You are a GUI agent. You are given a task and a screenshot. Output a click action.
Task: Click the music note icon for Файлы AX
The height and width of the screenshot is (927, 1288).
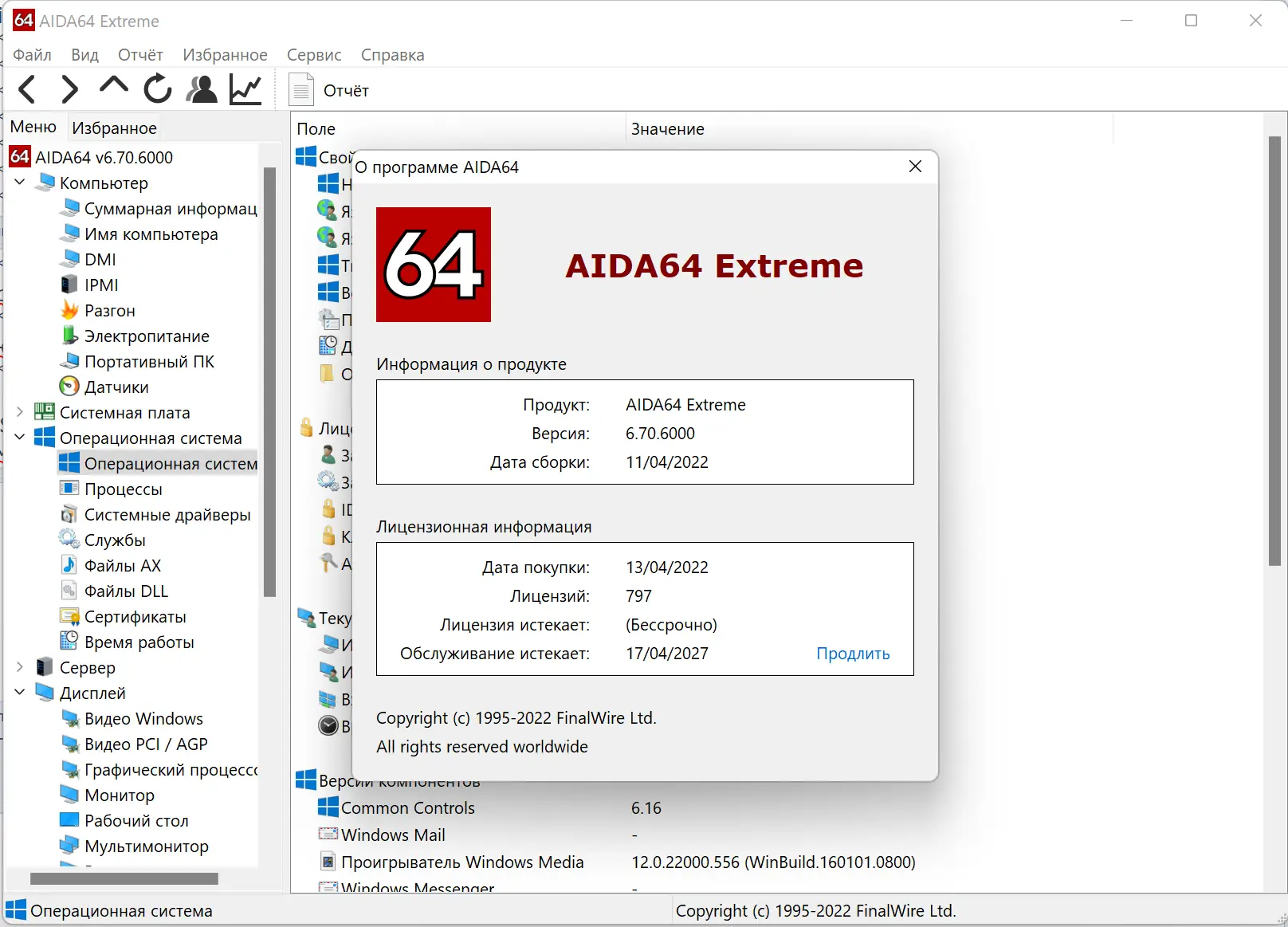(x=70, y=565)
